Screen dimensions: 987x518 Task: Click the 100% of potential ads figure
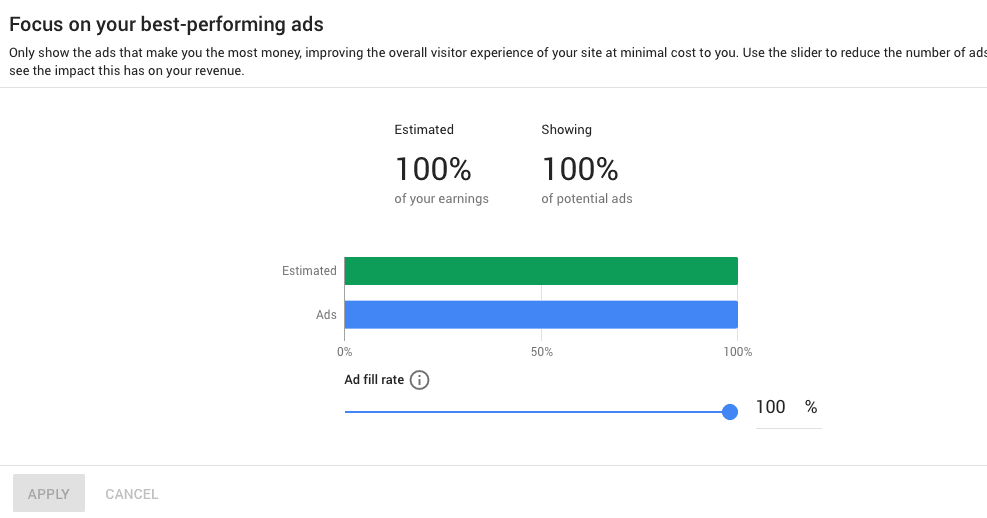(x=580, y=168)
